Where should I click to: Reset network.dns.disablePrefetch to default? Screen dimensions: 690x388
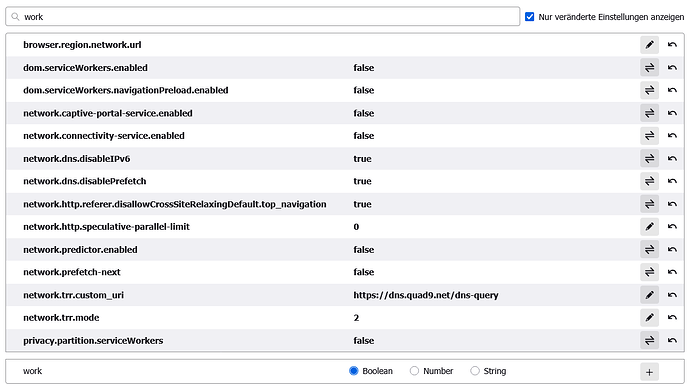click(672, 181)
